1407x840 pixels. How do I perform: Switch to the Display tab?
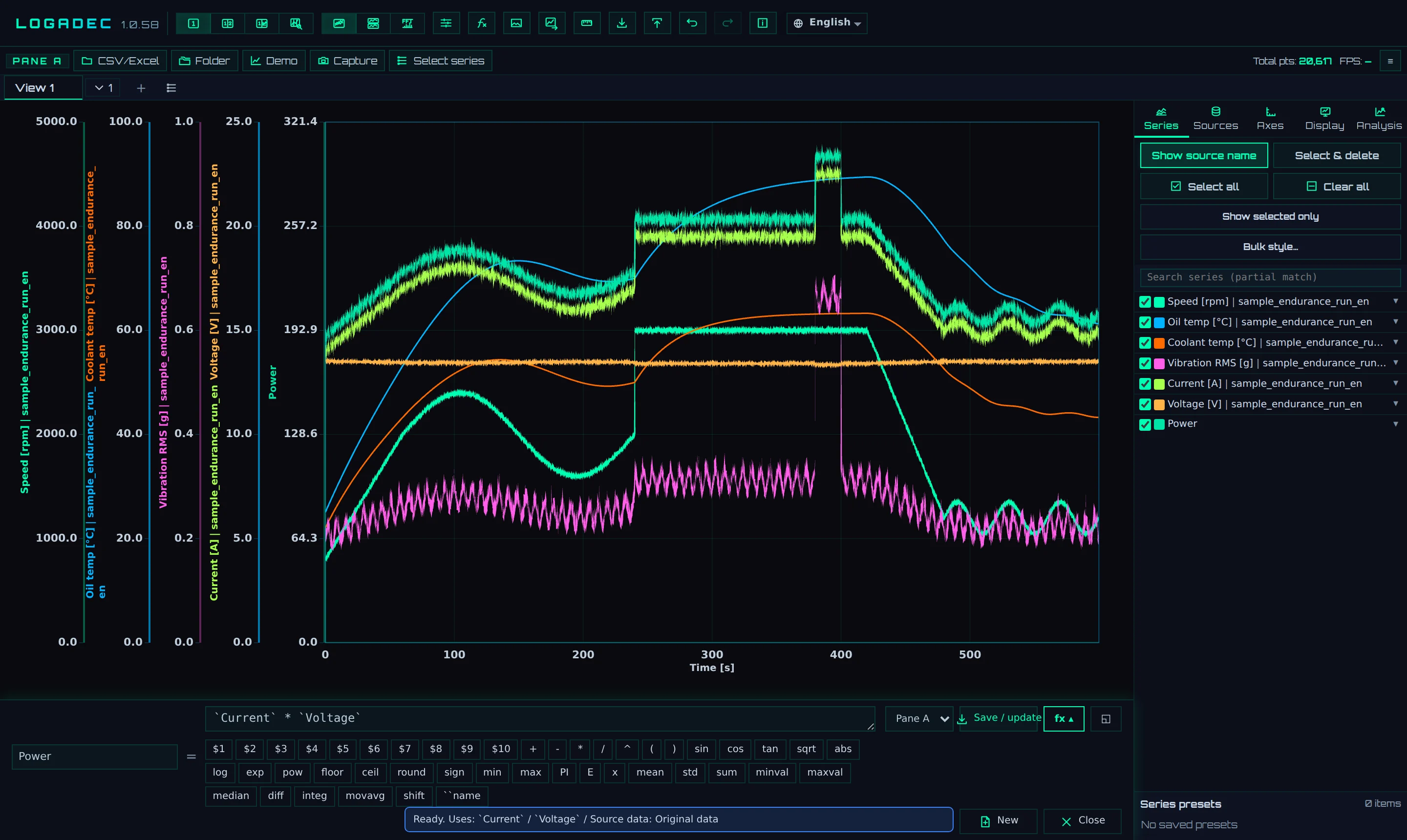click(x=1324, y=119)
